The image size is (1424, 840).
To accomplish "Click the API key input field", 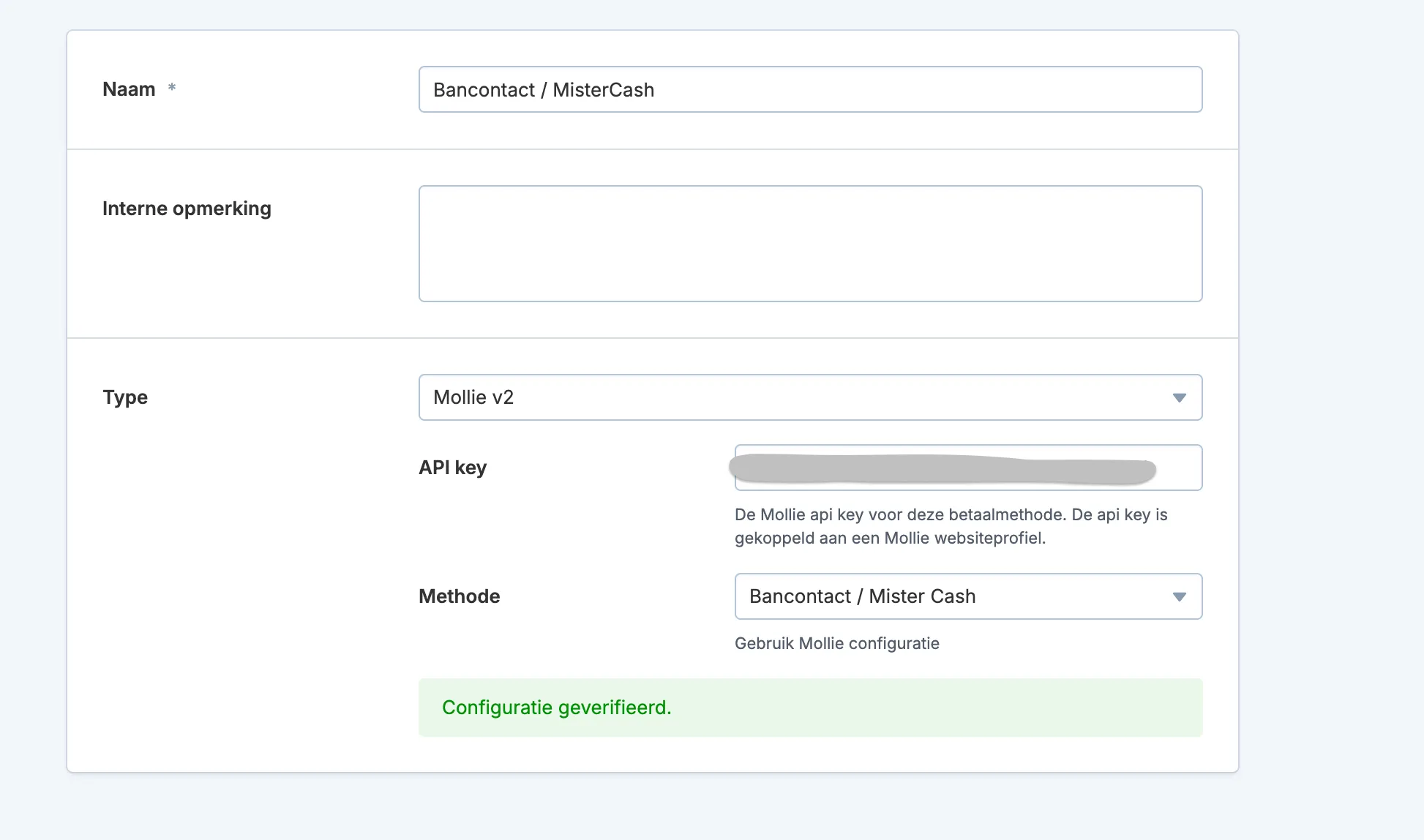I will (x=968, y=468).
